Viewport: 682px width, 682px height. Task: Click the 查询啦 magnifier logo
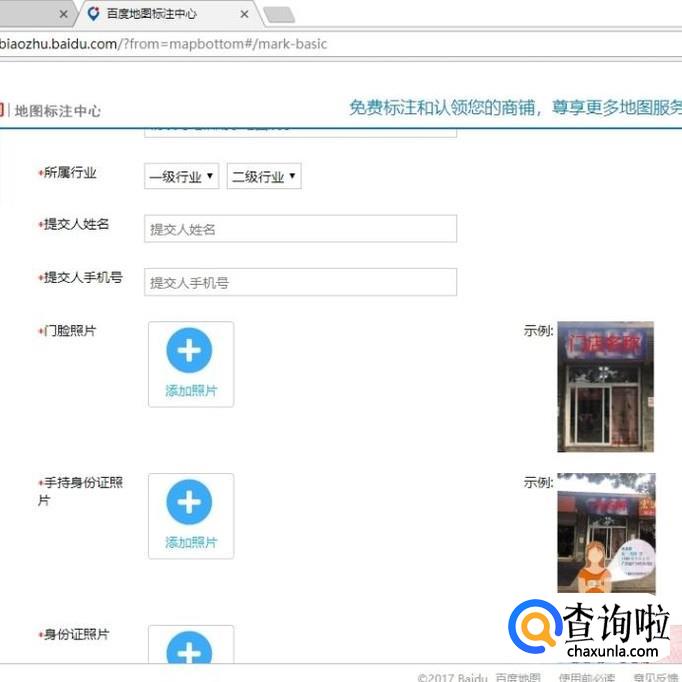coord(533,628)
